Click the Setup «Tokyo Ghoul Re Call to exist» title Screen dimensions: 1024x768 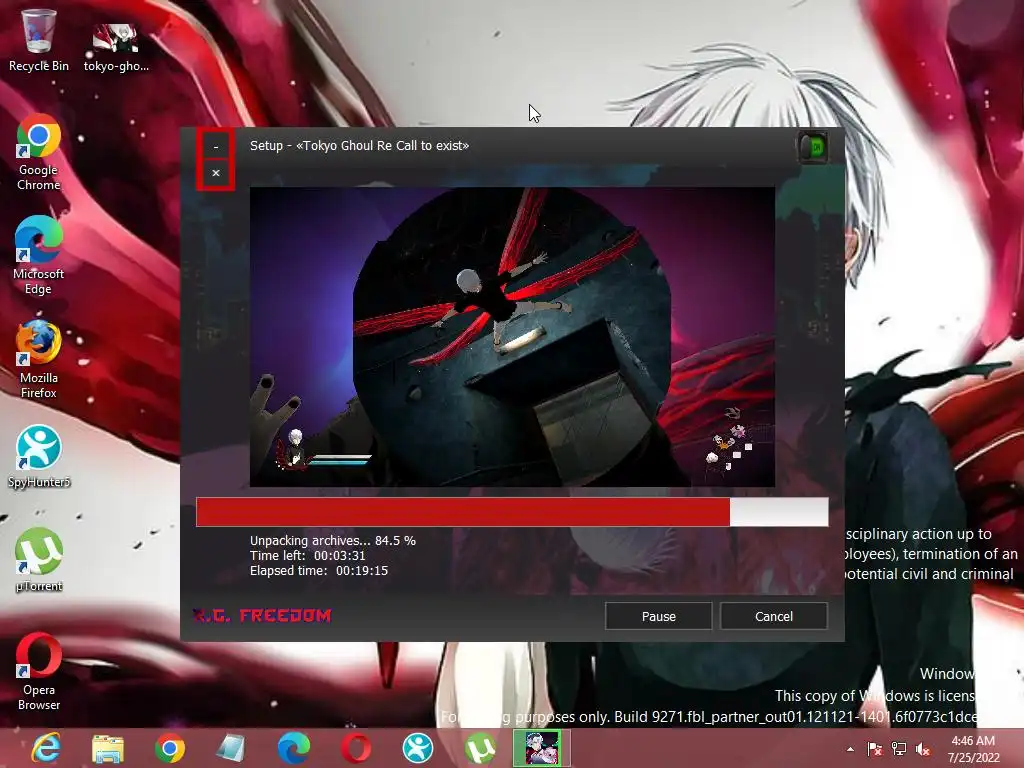pos(359,146)
